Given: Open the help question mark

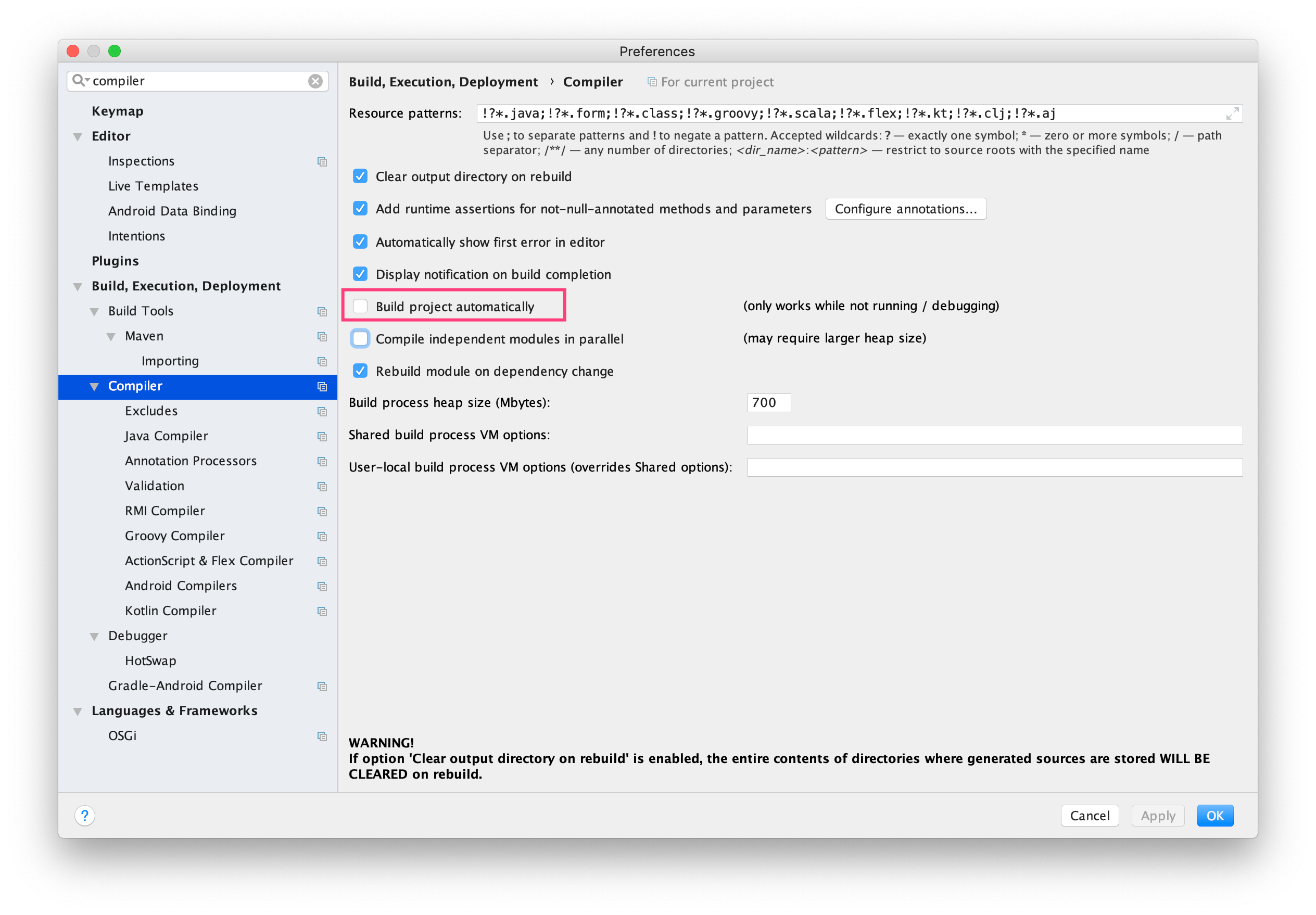Looking at the screenshot, I should tap(85, 815).
